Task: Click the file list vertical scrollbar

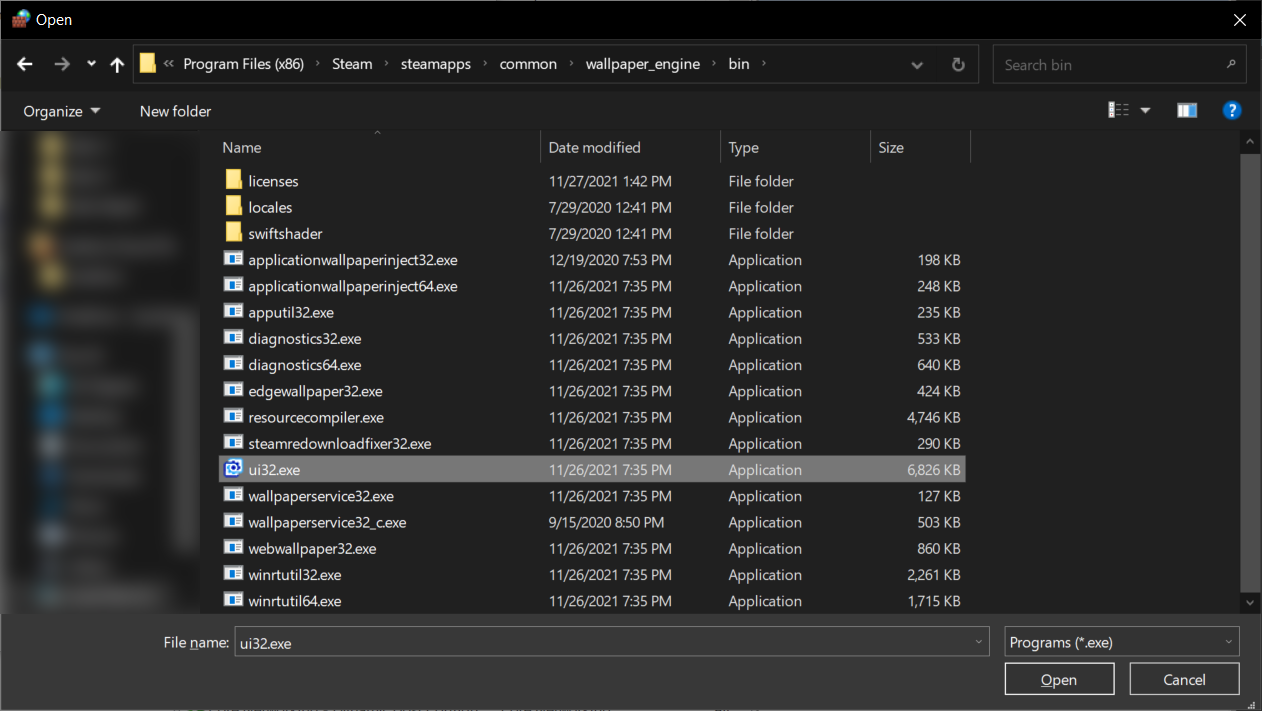Action: tap(1249, 370)
